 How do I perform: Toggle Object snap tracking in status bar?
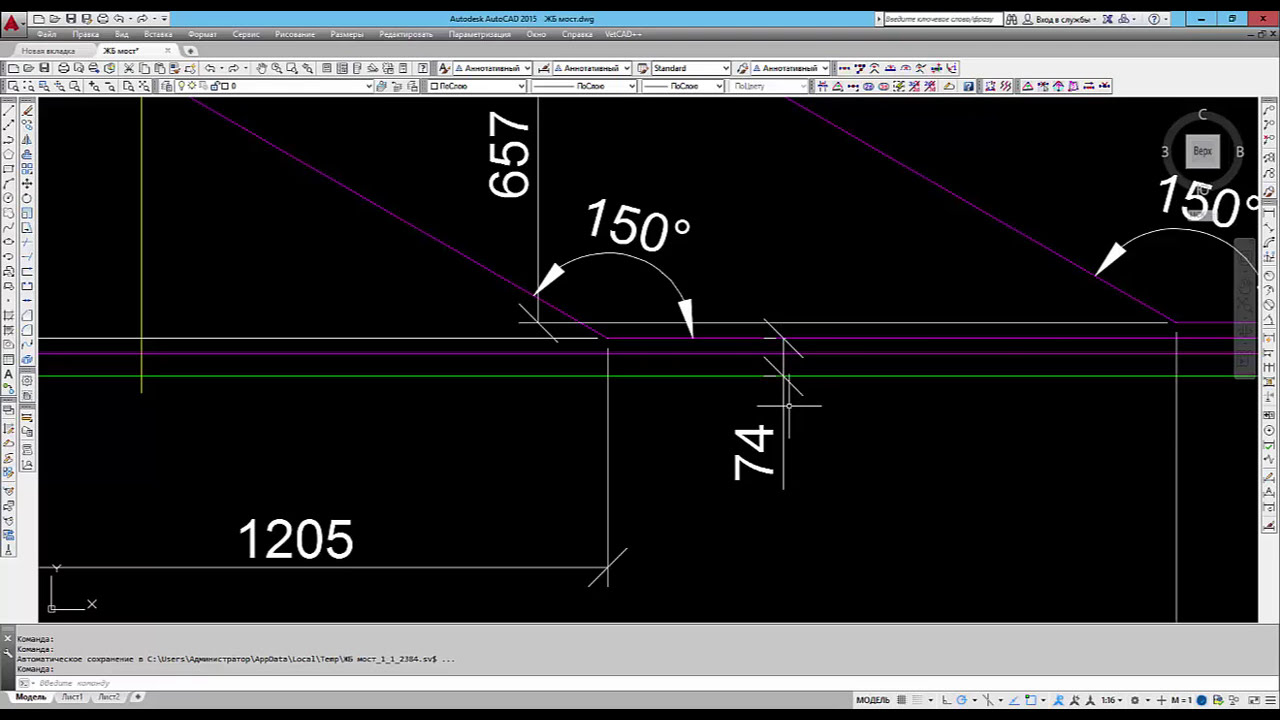coord(1014,700)
